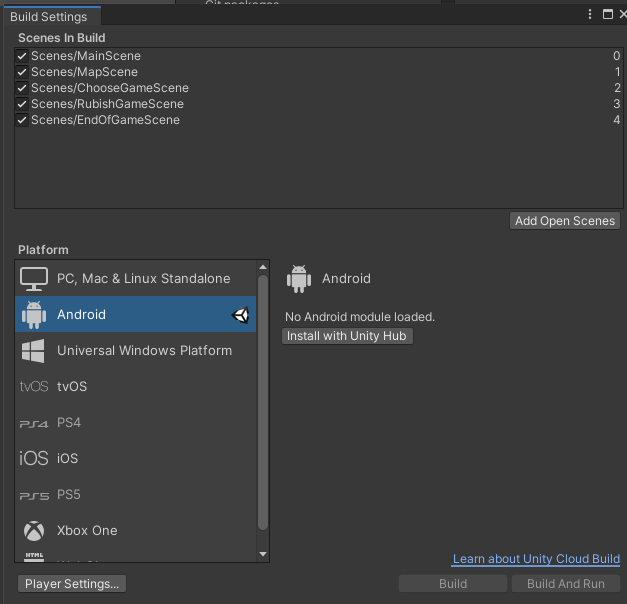
Task: Click the tvOS platform icon
Action: click(x=34, y=386)
